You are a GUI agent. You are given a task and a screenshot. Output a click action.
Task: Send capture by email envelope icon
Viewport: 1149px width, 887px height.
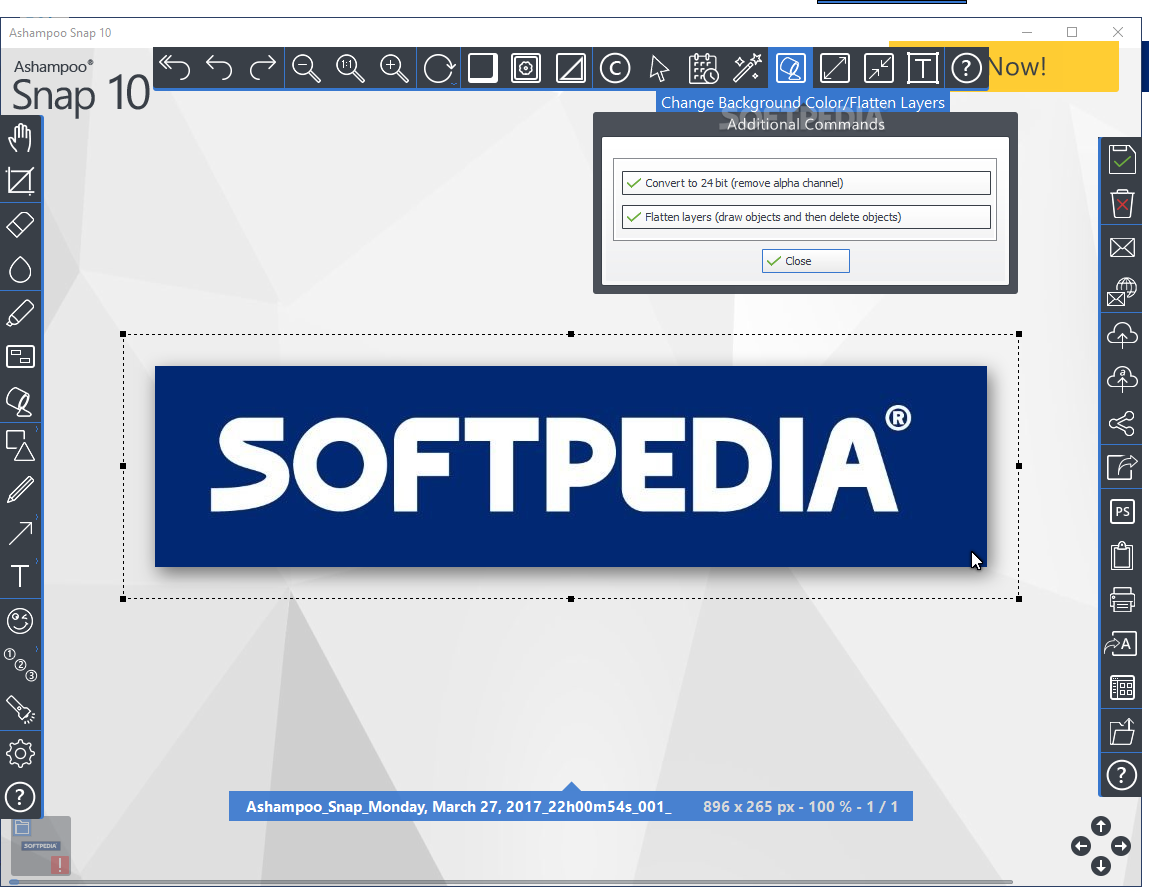(x=1122, y=247)
